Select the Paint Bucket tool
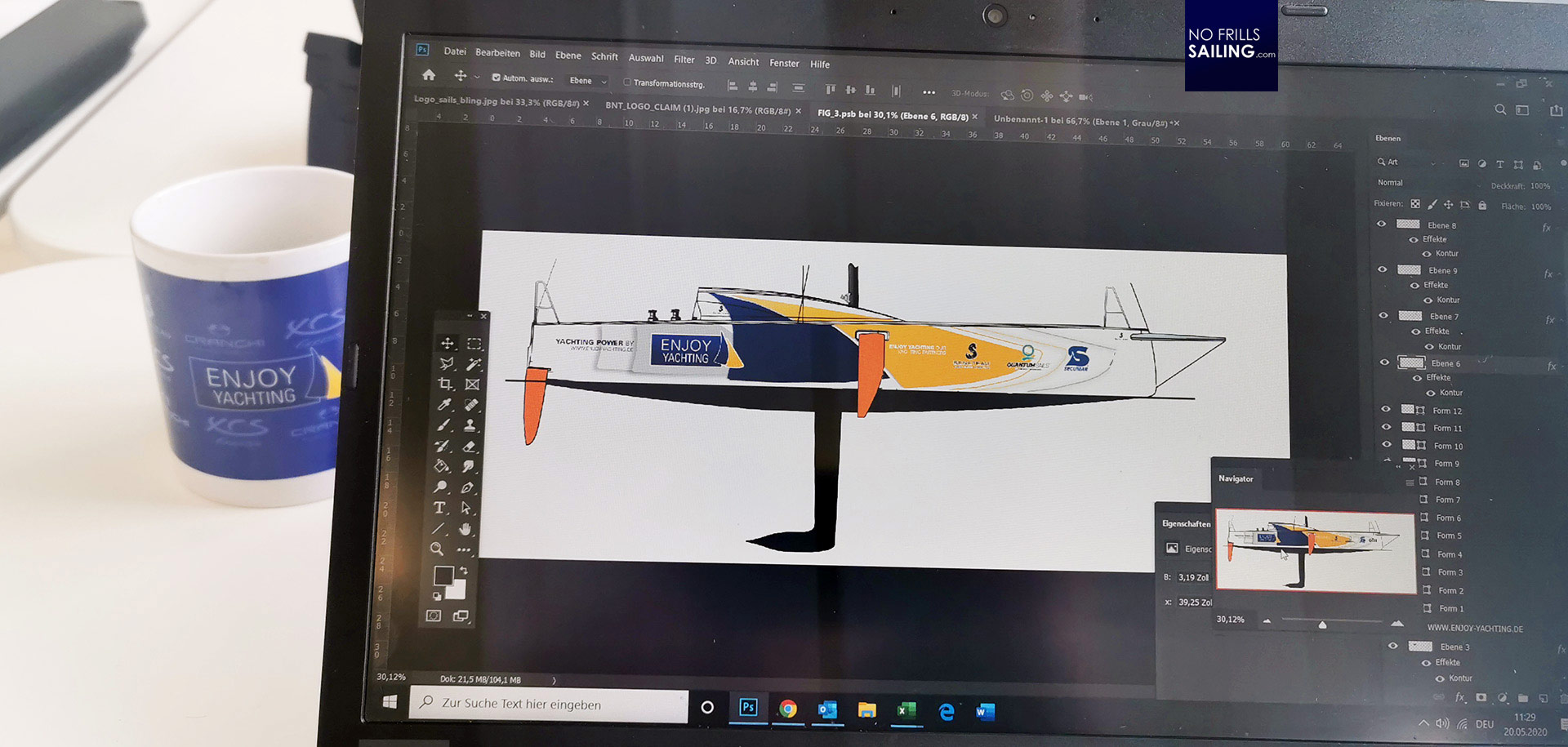Screen dimensions: 1568x747 pyautogui.click(x=442, y=466)
